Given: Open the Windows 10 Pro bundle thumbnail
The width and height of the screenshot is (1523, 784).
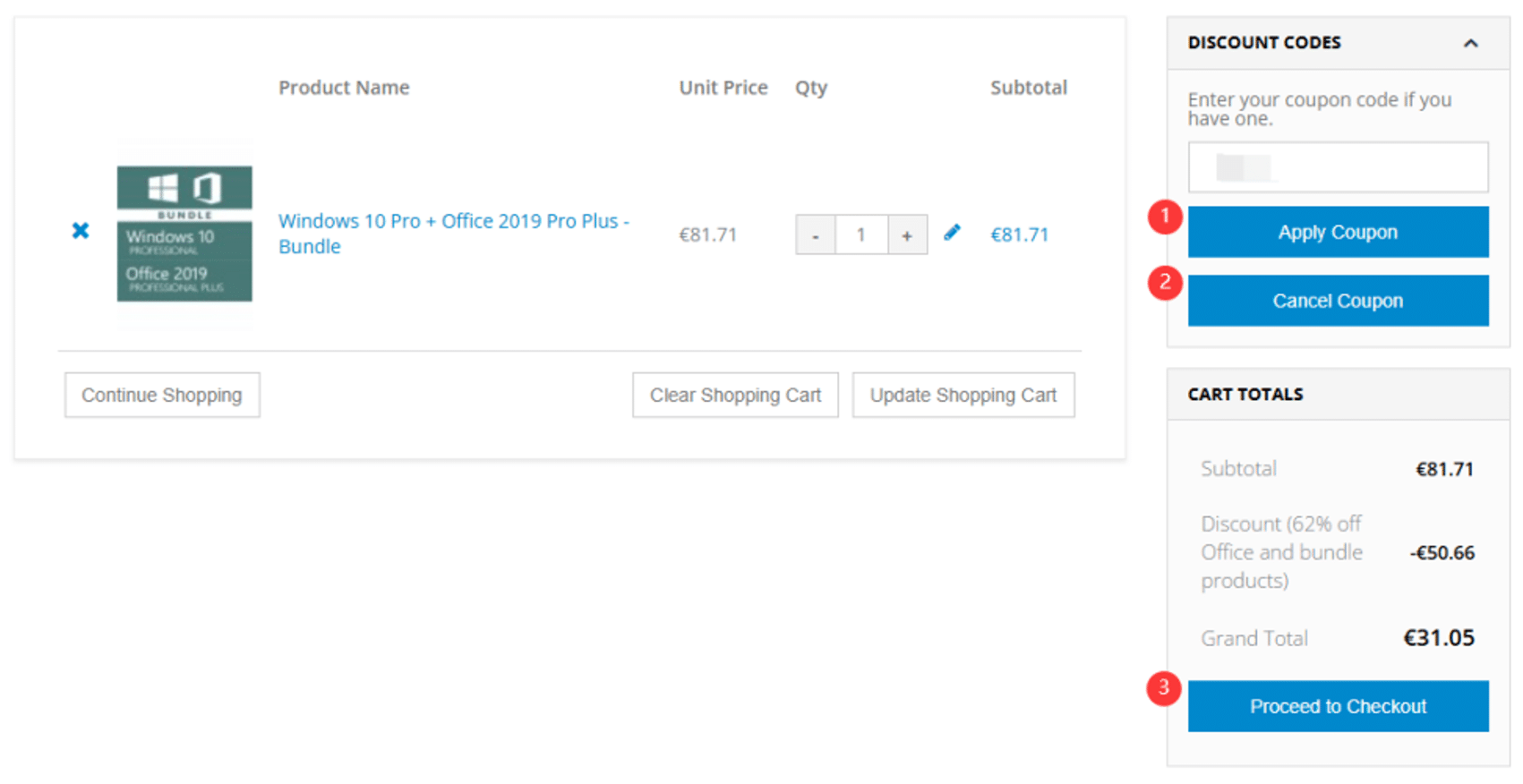Looking at the screenshot, I should pos(184,234).
